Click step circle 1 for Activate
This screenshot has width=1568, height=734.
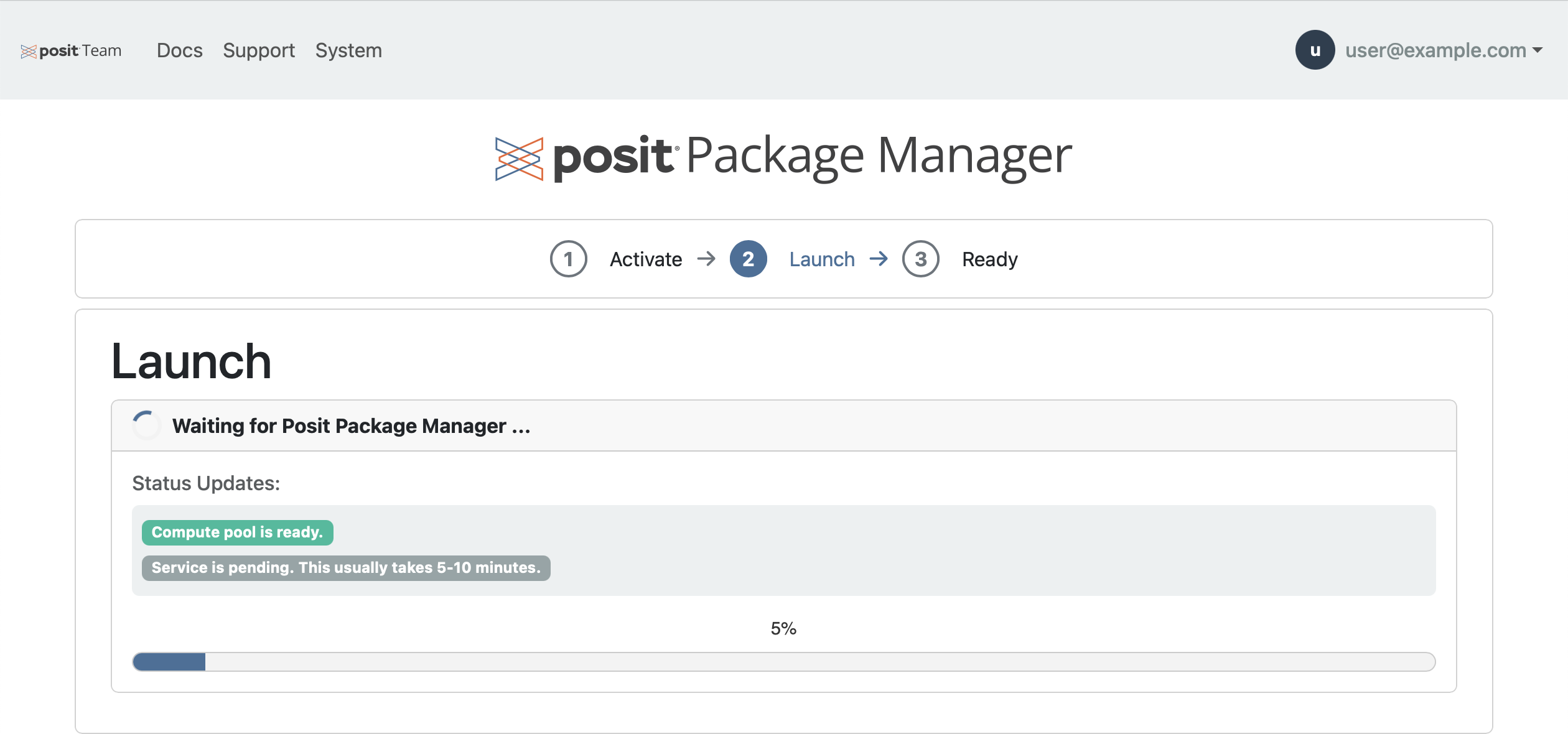pyautogui.click(x=568, y=259)
